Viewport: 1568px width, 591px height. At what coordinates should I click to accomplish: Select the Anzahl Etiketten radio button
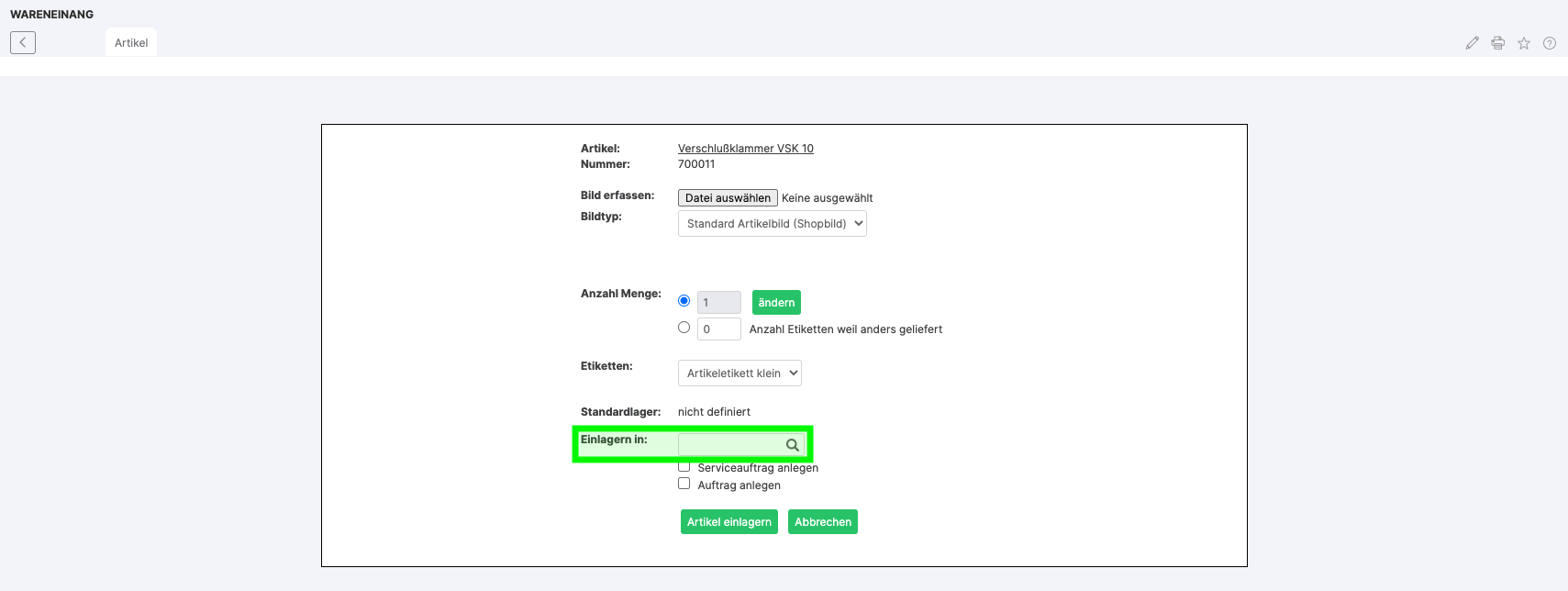(x=684, y=328)
